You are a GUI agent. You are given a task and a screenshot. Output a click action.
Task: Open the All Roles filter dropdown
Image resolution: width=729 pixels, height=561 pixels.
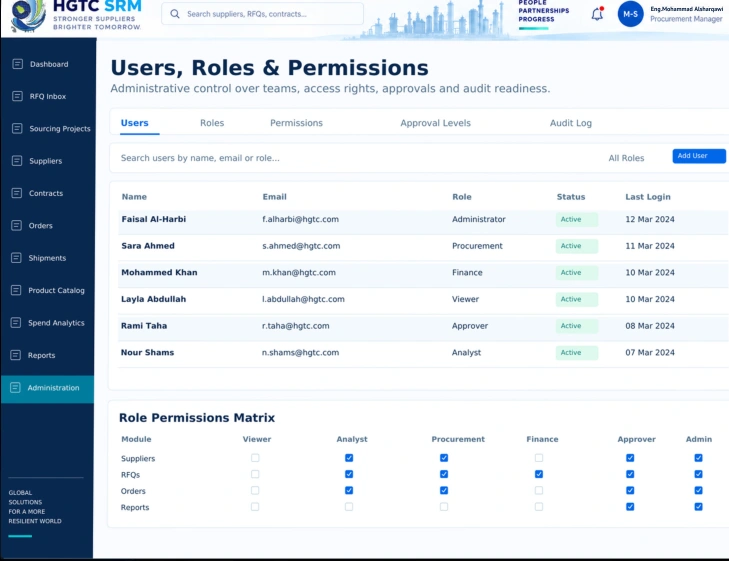[626, 158]
